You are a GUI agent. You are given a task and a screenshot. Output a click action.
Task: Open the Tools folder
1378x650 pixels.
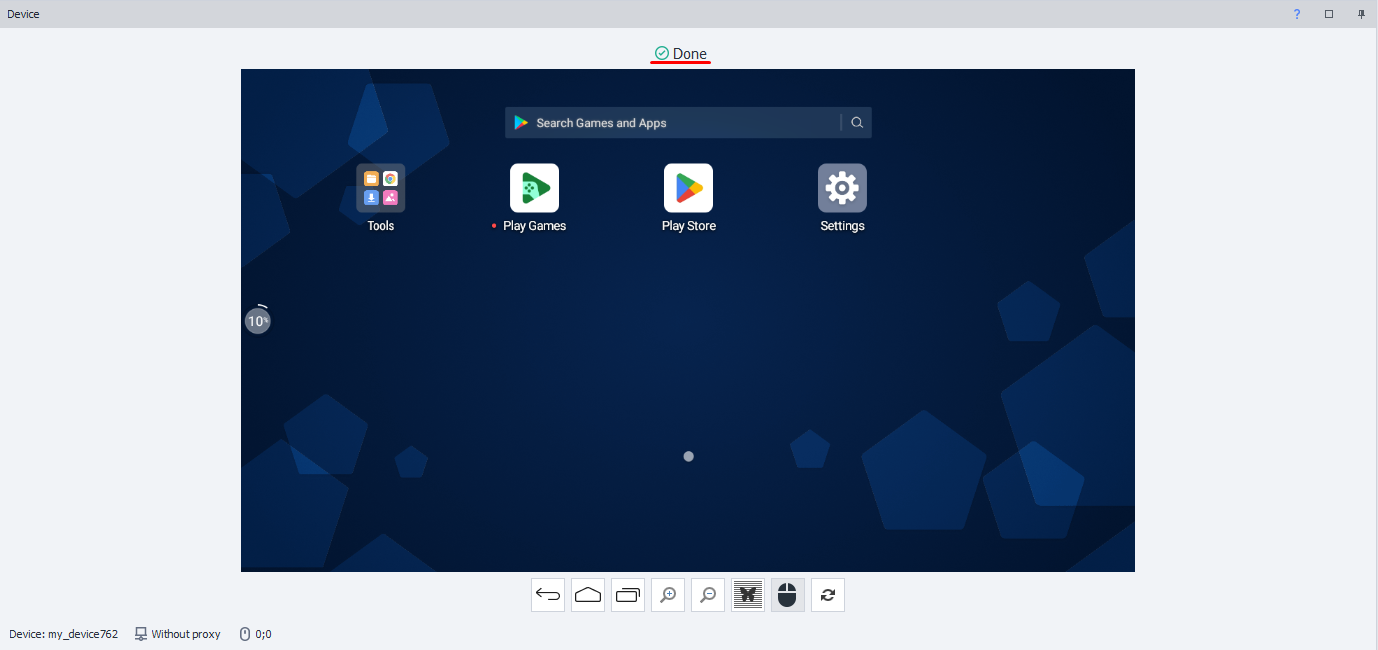click(380, 189)
